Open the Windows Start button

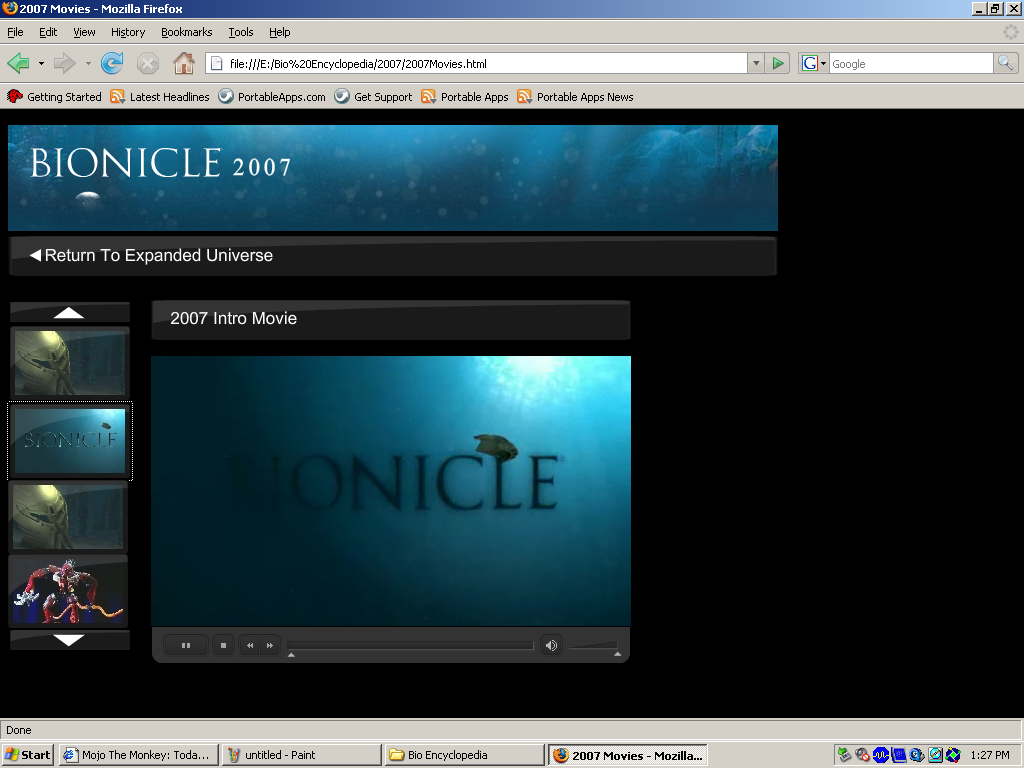27,755
